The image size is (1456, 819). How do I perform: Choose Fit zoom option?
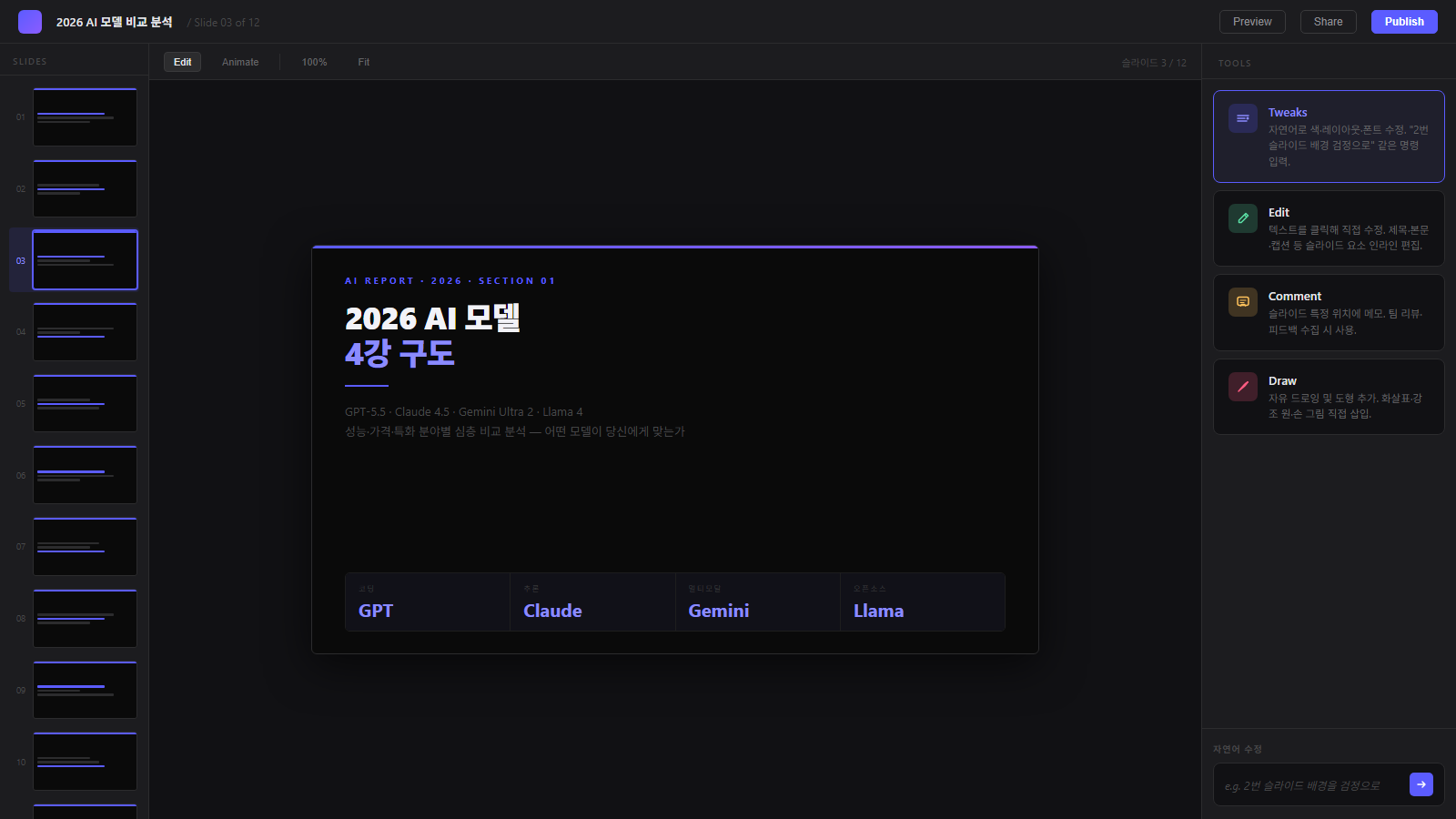[364, 62]
